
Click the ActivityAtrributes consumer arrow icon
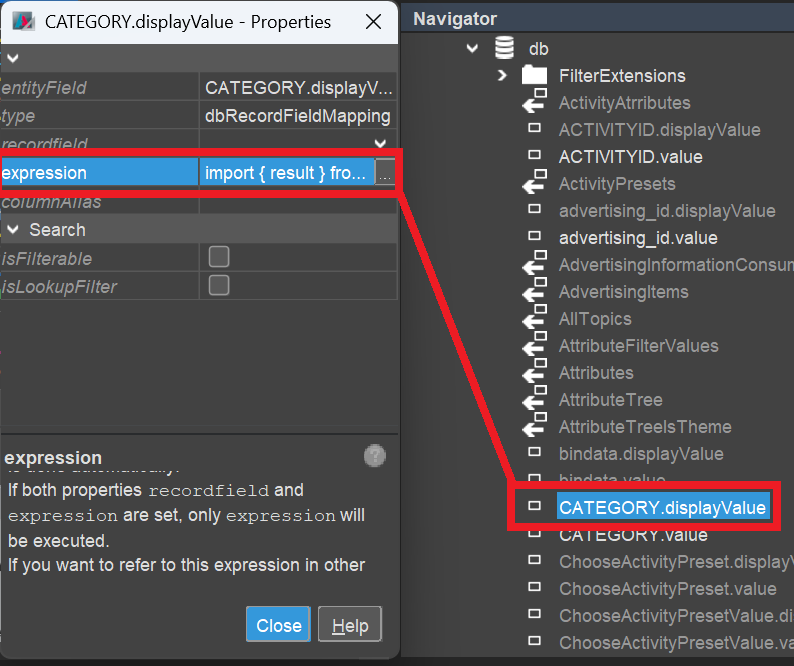tap(534, 102)
